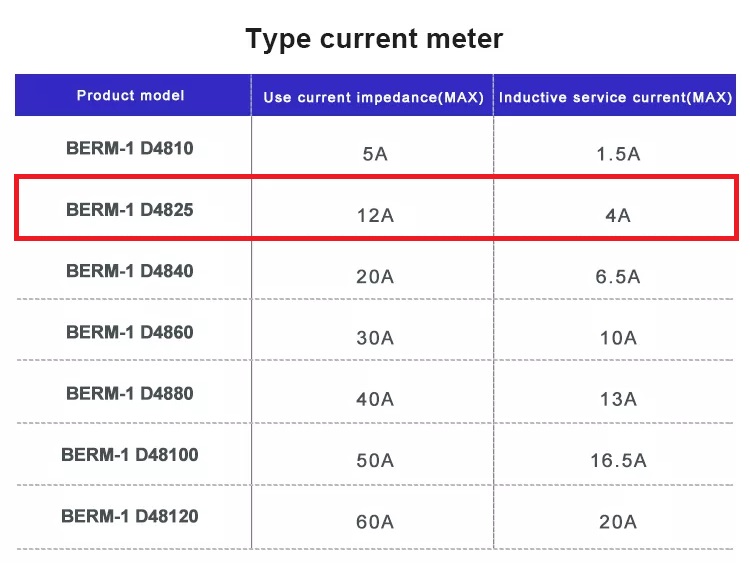Click the 1.5A inductive current value
The width and height of the screenshot is (750, 563).
coord(618,154)
